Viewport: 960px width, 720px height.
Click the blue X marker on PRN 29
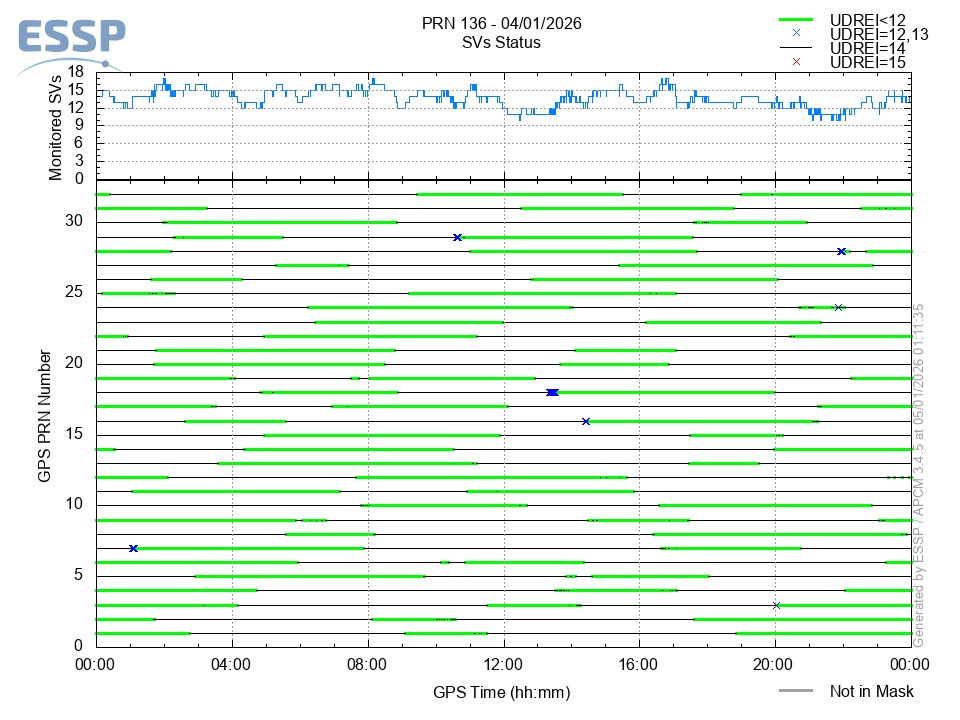[x=457, y=237]
